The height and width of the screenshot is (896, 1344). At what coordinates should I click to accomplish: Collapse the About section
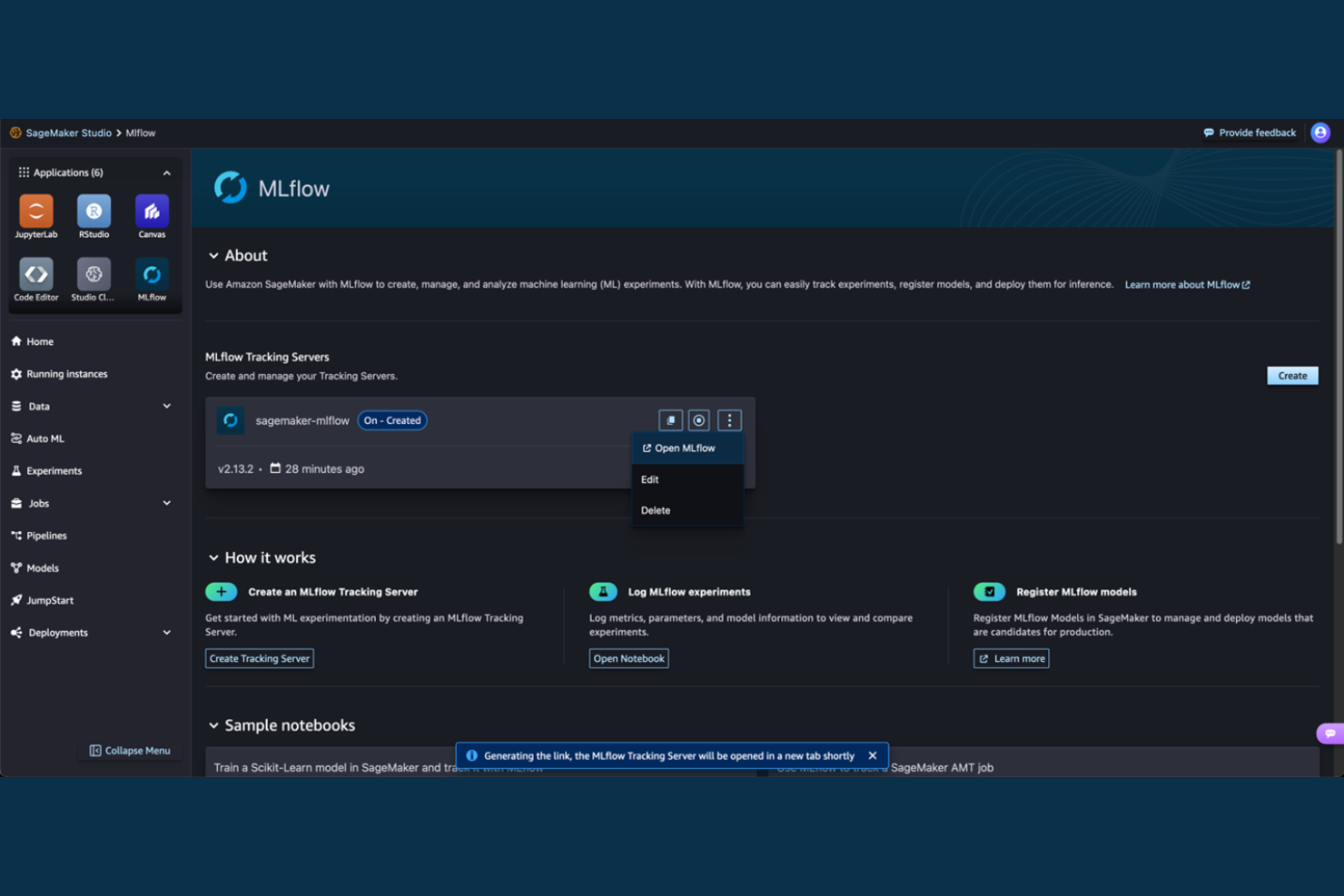[x=213, y=256]
